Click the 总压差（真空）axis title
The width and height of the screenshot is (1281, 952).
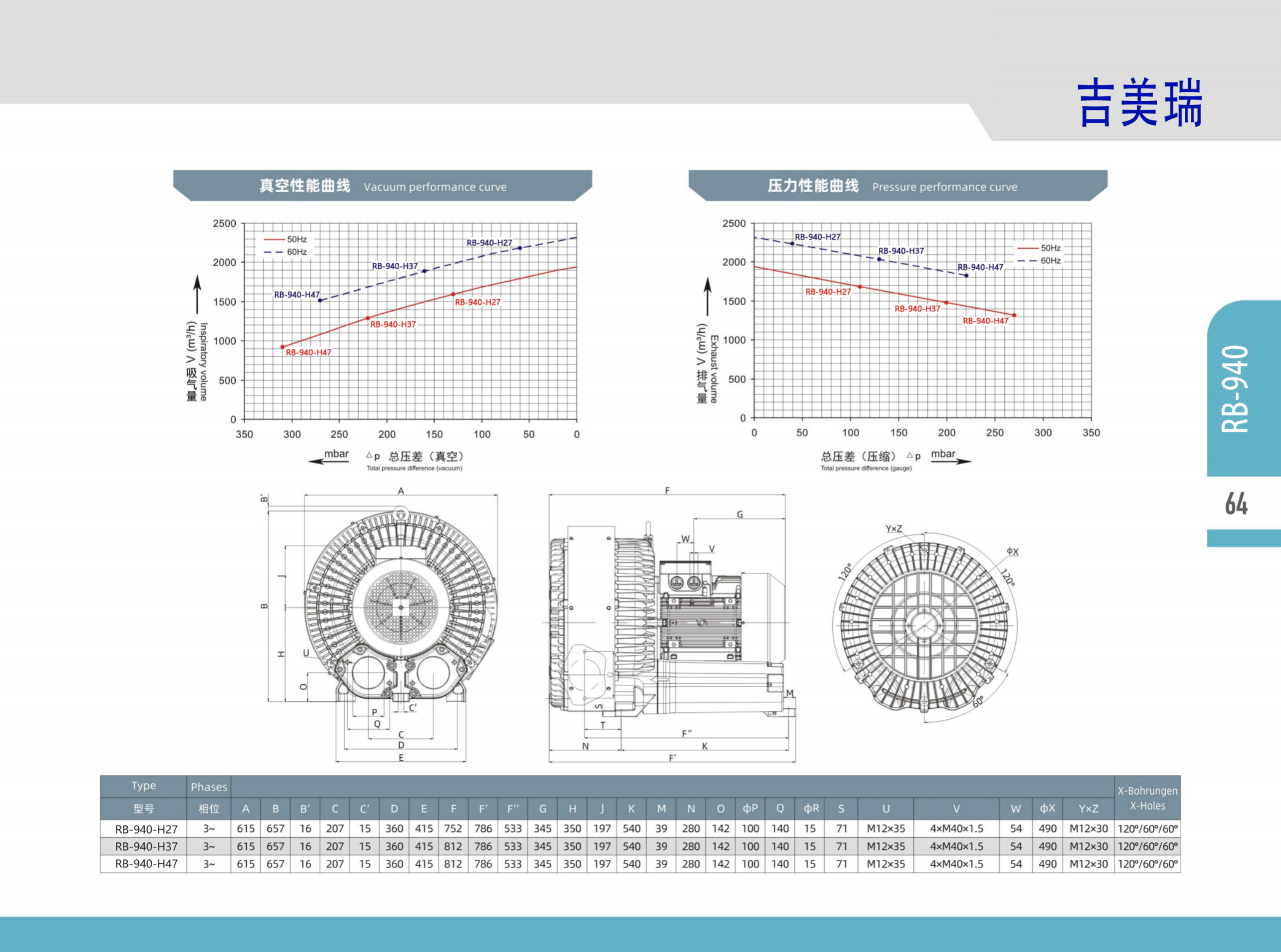point(427,456)
